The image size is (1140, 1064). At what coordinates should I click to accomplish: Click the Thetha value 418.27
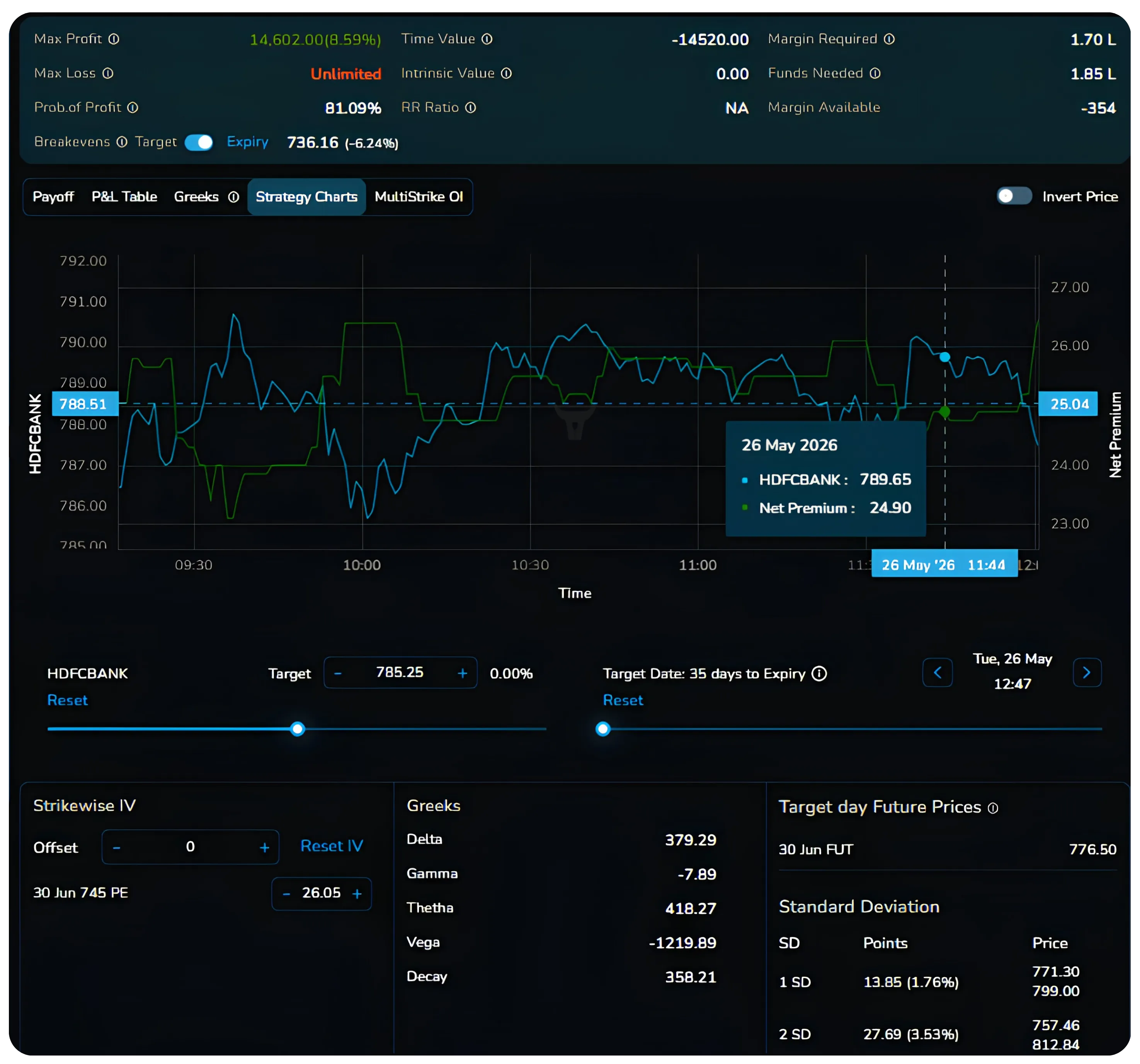(x=691, y=909)
